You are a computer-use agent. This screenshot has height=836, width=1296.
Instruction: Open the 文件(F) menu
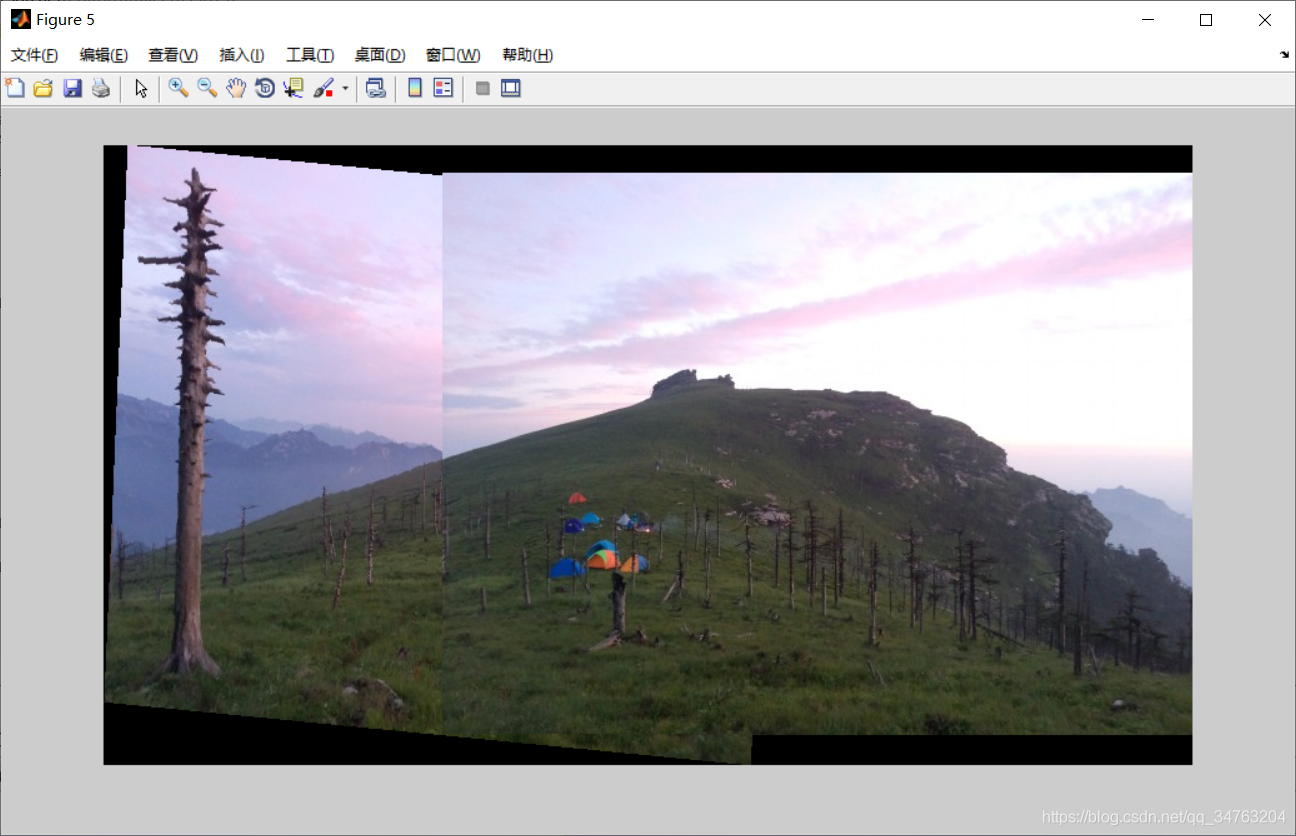[x=34, y=55]
